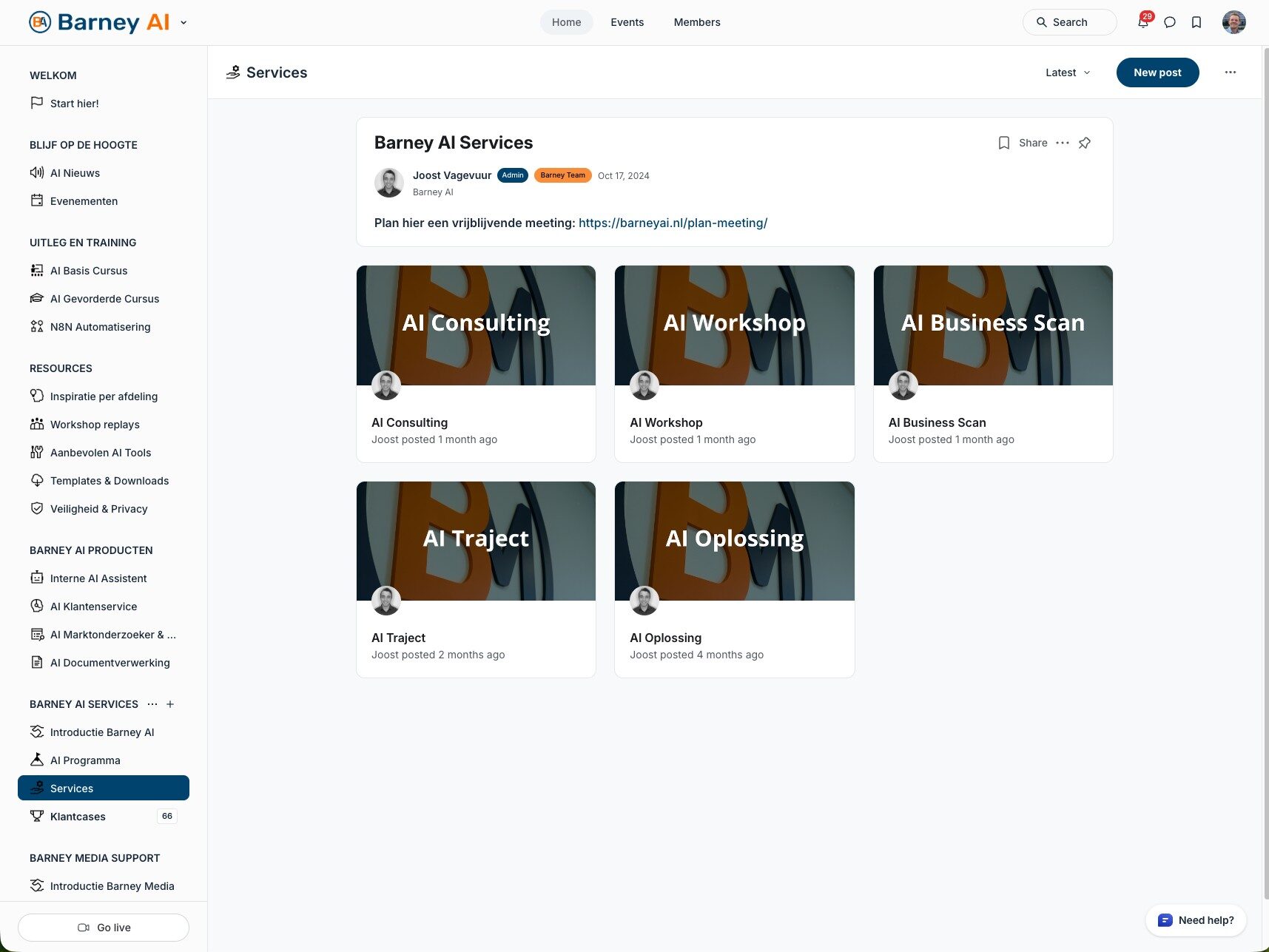Switch to the Events tab
Screen dimensions: 1269x952
627,22
